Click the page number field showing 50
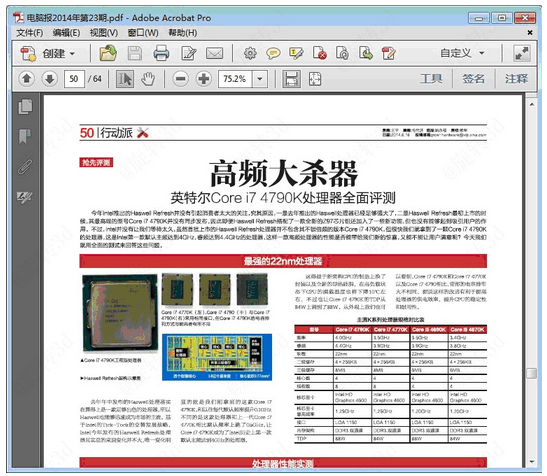The height and width of the screenshot is (476, 547). pyautogui.click(x=74, y=79)
